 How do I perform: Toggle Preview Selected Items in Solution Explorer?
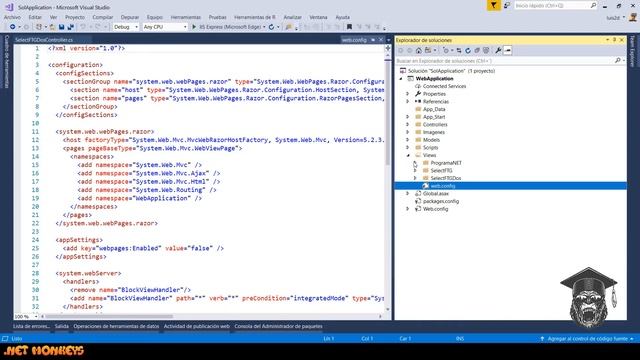coord(507,50)
